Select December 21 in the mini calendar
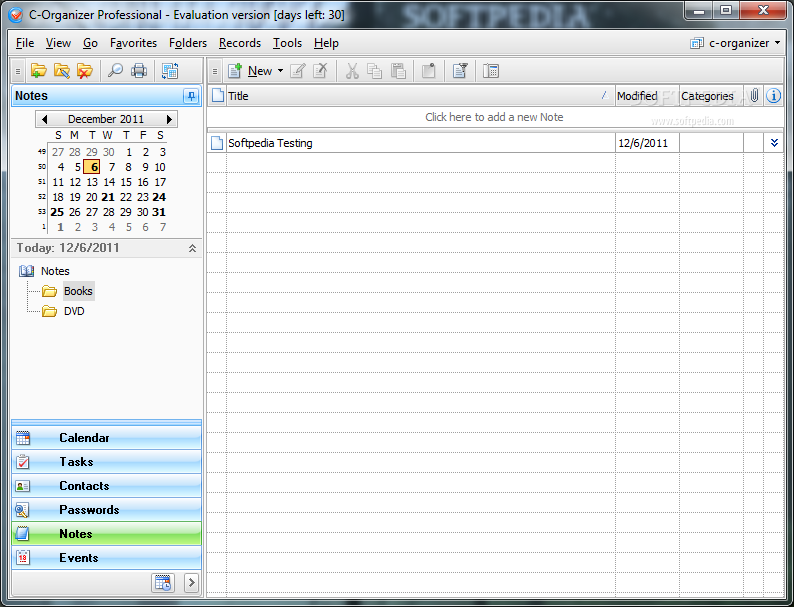The image size is (794, 607). click(108, 197)
